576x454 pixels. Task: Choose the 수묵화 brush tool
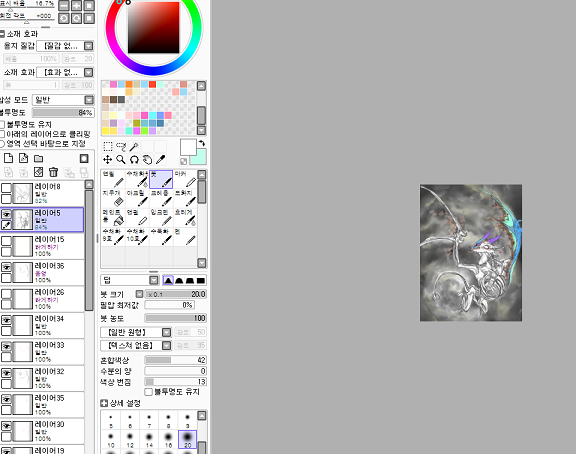[161, 237]
